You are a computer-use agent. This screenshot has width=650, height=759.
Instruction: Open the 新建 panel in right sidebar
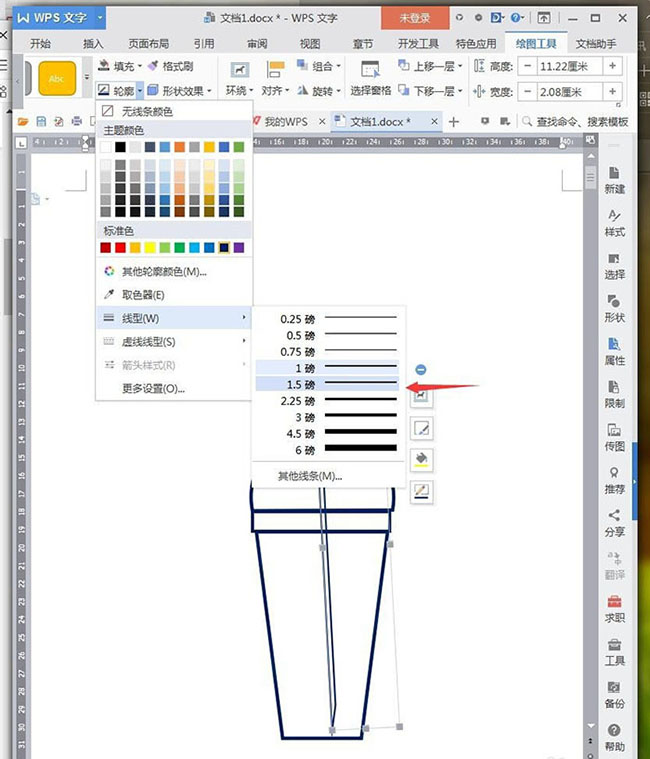tap(614, 181)
